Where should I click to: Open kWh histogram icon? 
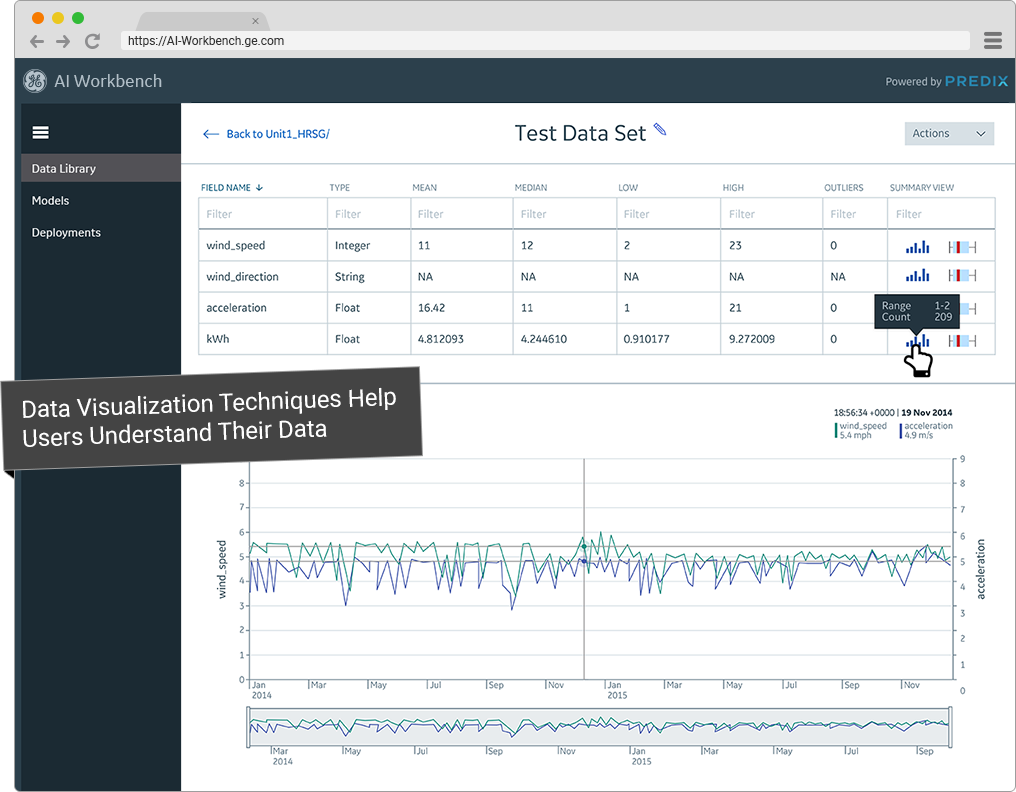click(x=918, y=341)
